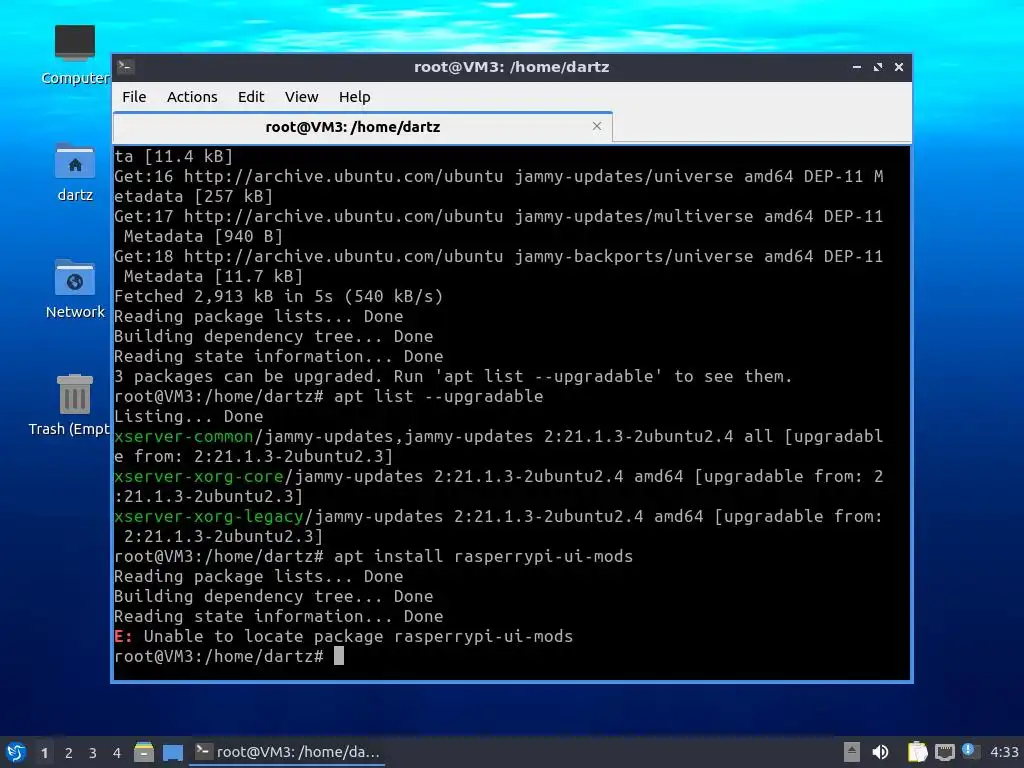Open the Network desktop icon
Image resolution: width=1024 pixels, height=768 pixels.
tap(74, 289)
